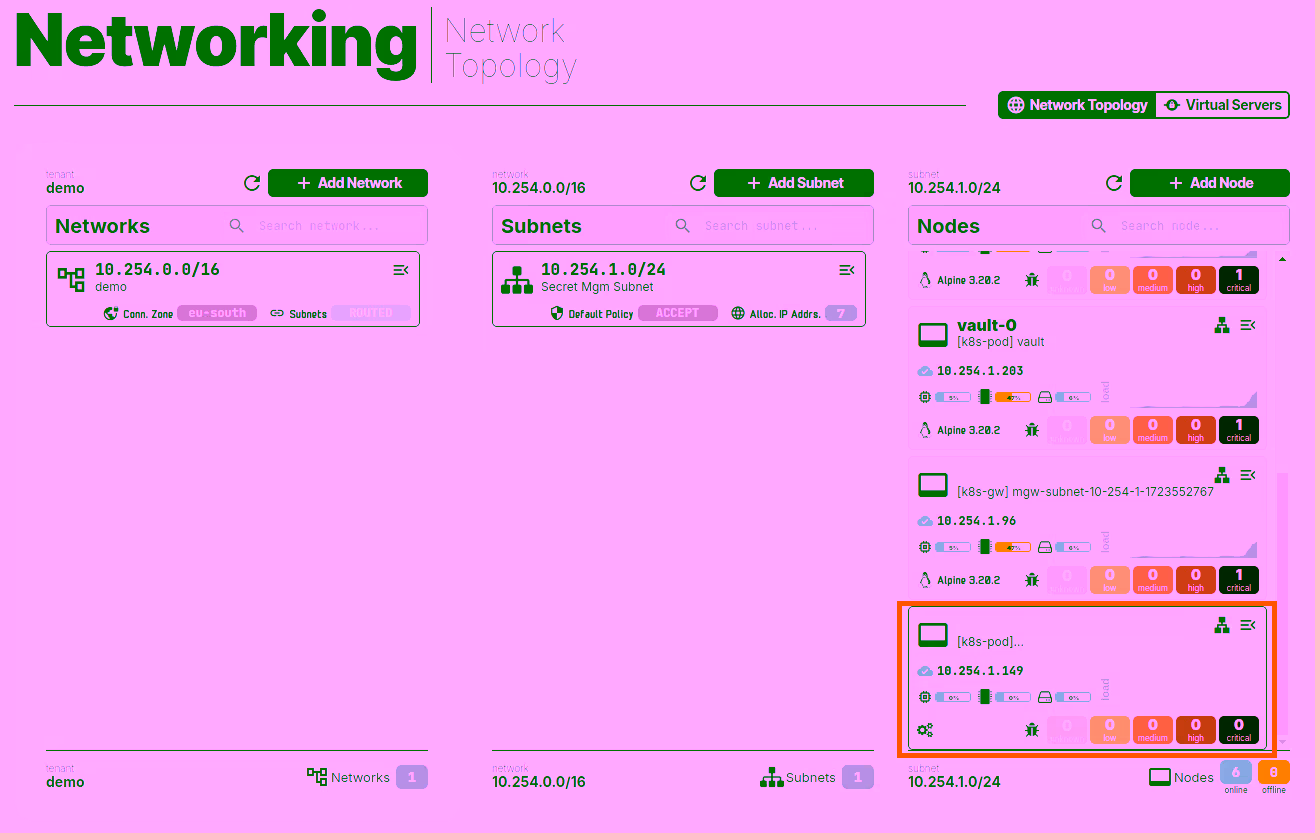Open the settings gear on node 10.254.1.149
The height and width of the screenshot is (833, 1315).
924,729
